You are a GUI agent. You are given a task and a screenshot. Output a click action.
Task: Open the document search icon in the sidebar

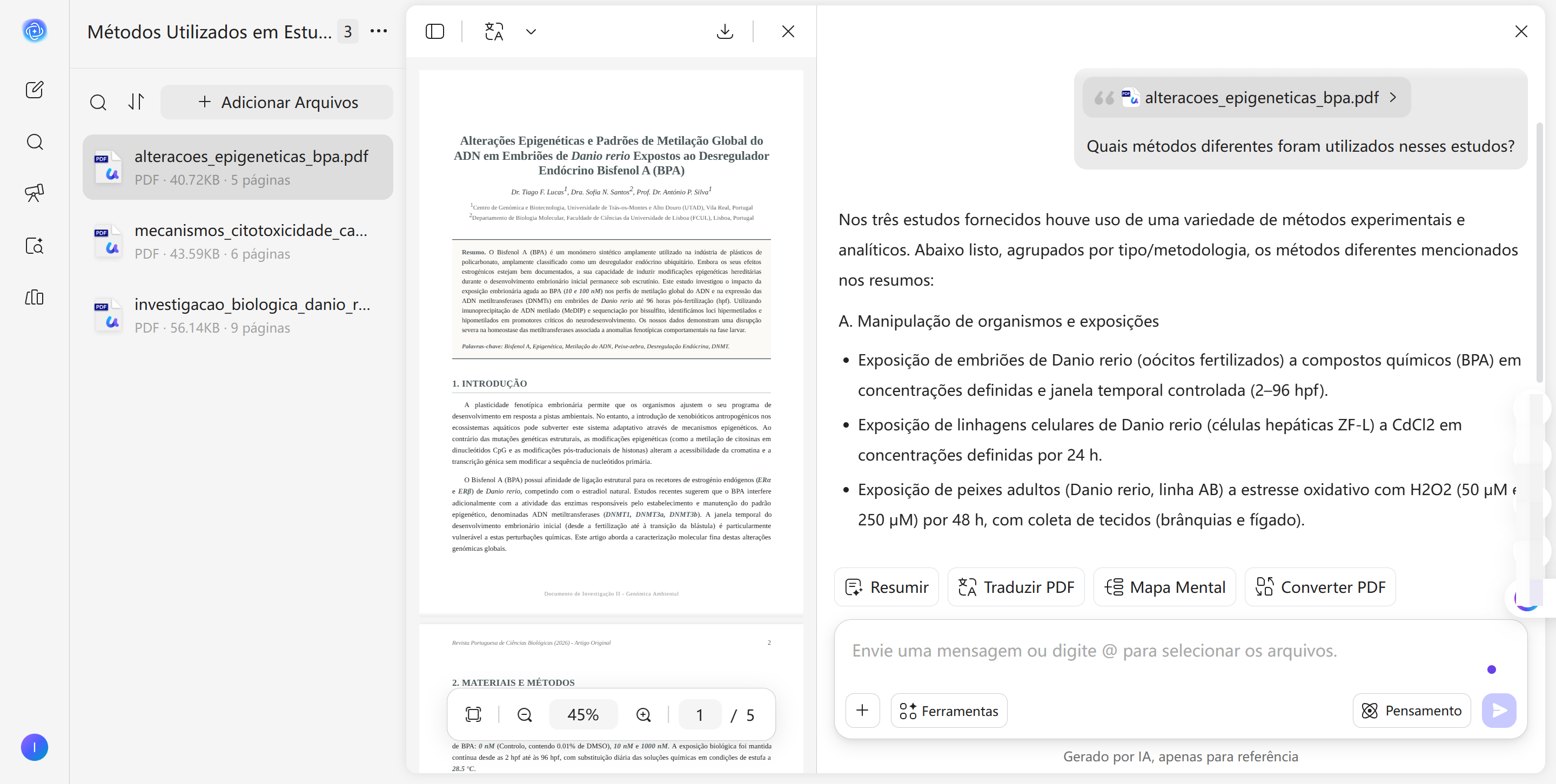pos(35,246)
